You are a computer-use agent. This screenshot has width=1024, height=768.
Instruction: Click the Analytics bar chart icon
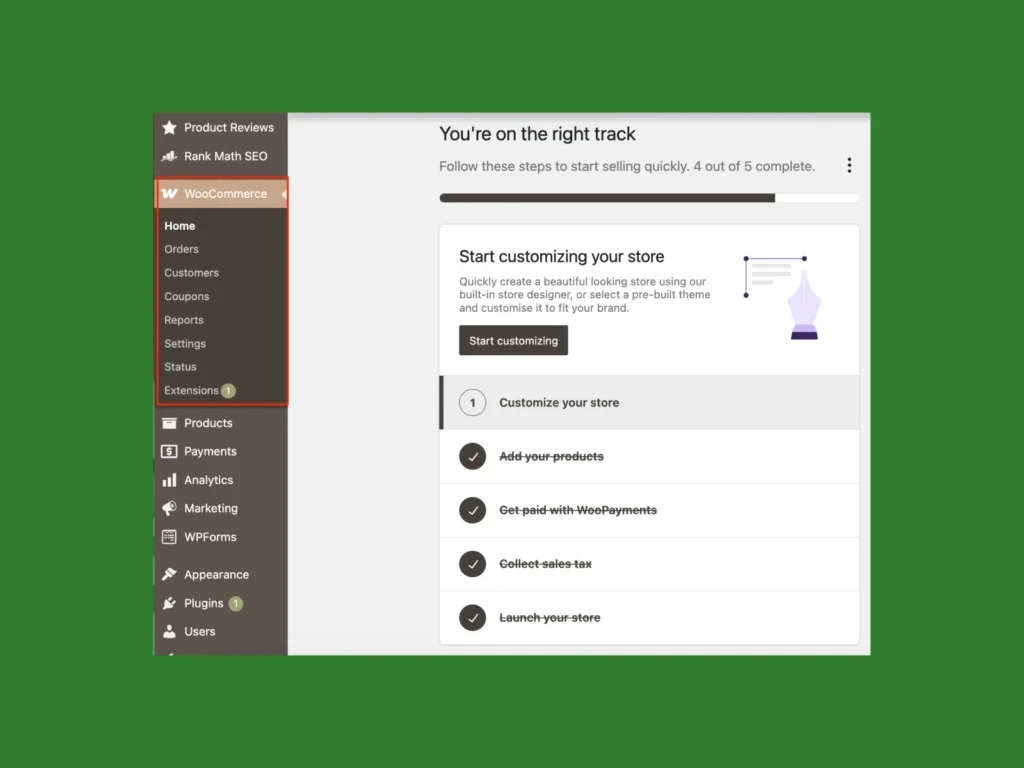click(169, 480)
